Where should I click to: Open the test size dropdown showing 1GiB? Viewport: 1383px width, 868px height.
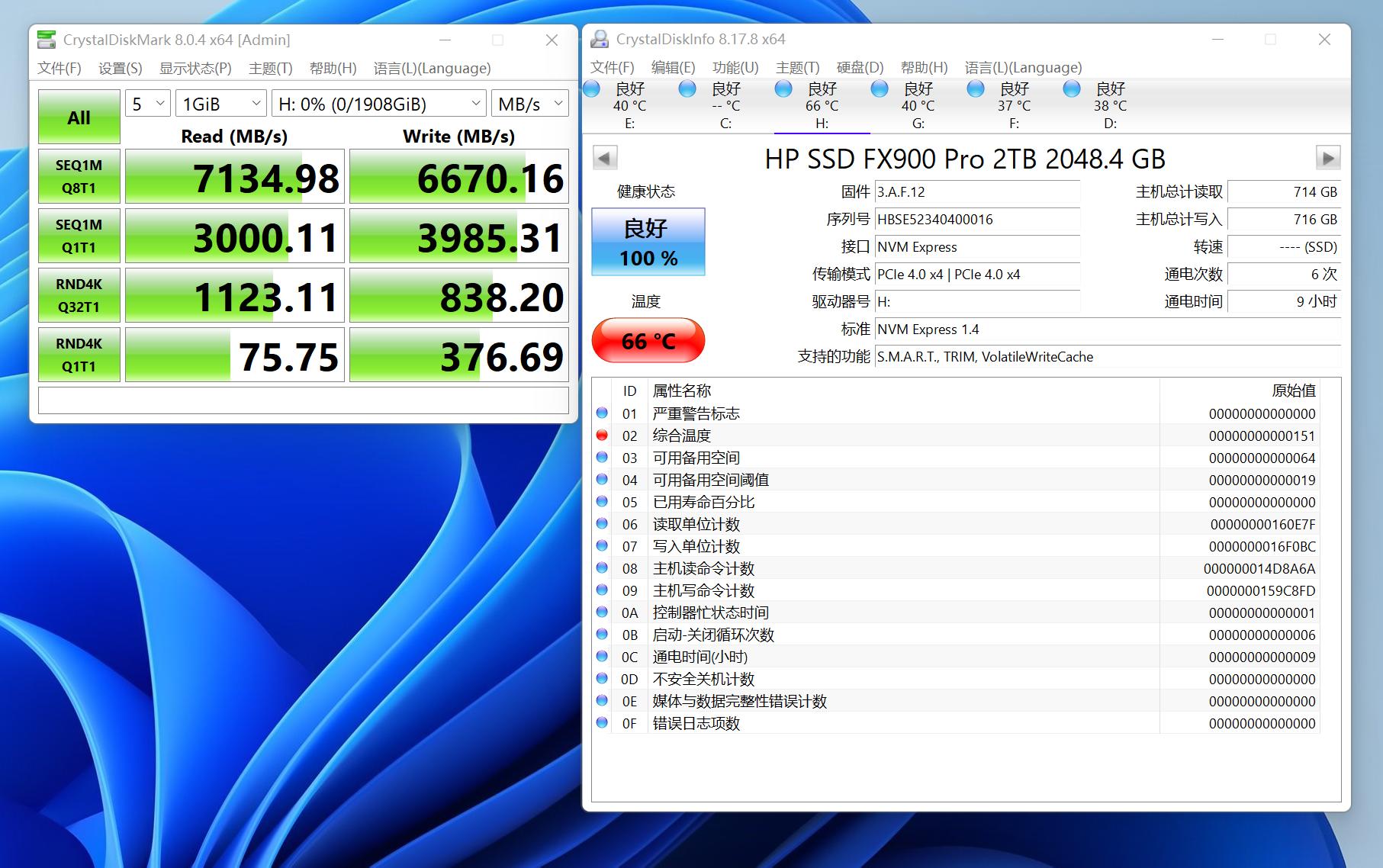point(220,102)
